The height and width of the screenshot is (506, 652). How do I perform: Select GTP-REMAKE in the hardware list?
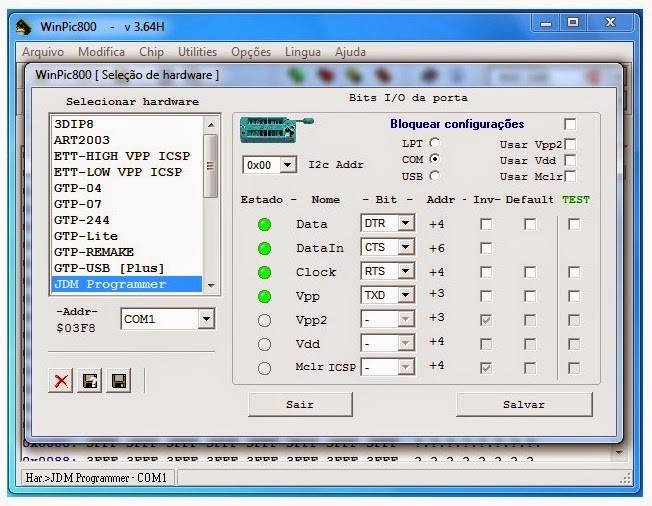(x=127, y=252)
